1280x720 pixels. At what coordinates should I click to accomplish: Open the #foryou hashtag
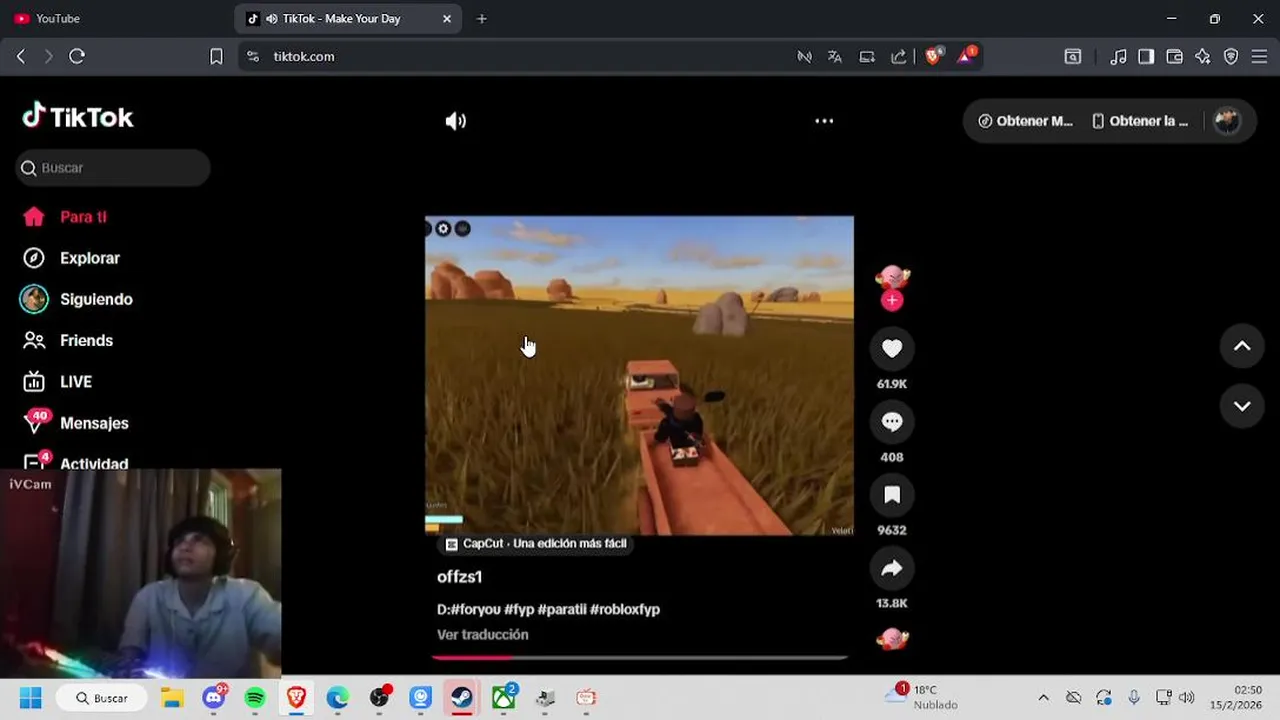coord(474,609)
